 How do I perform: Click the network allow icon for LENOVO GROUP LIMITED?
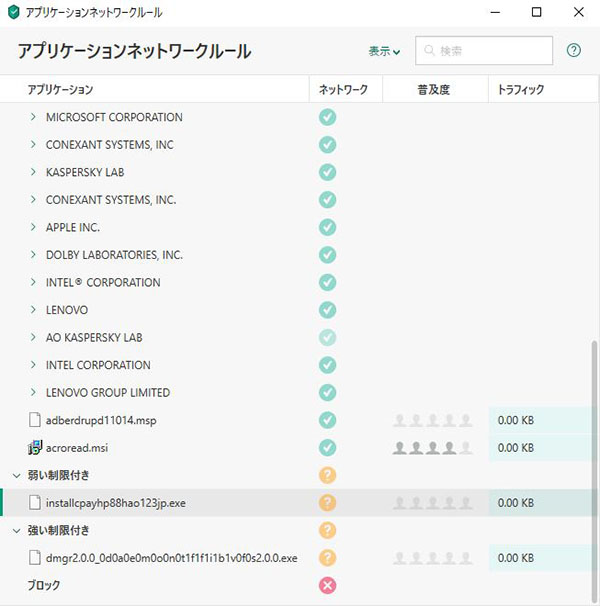point(327,393)
